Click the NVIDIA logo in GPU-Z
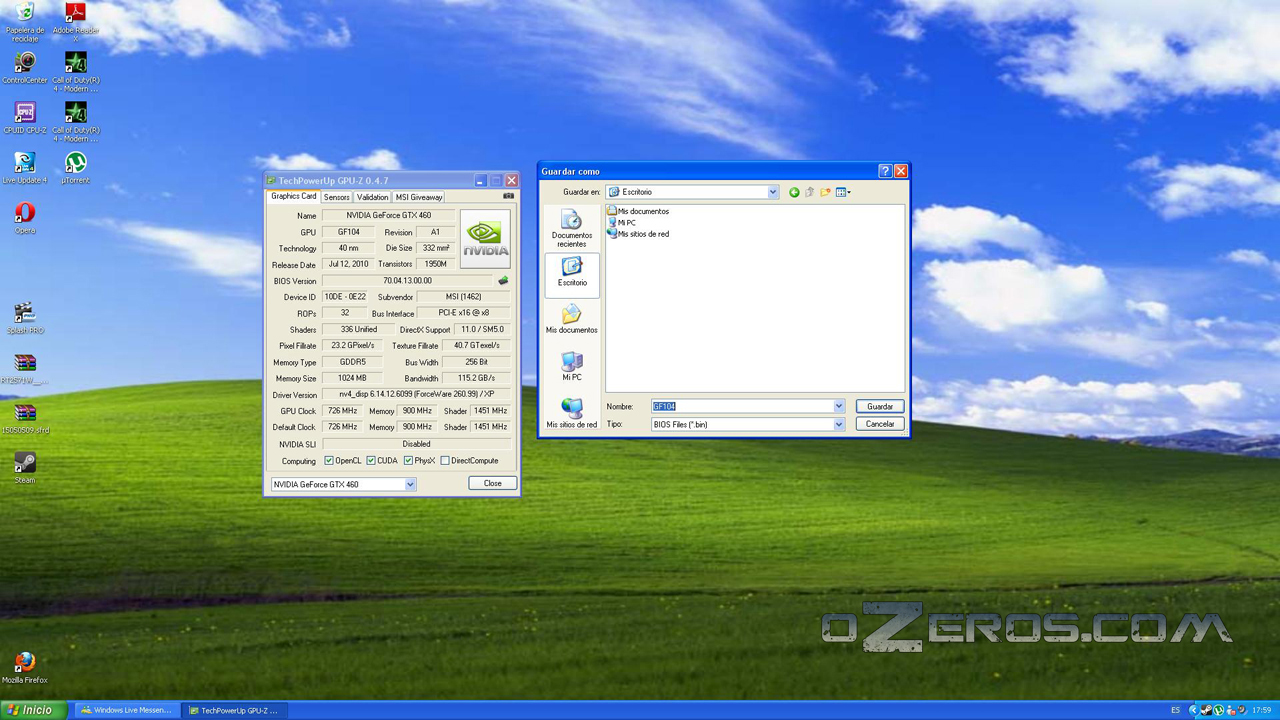Image resolution: width=1280 pixels, height=720 pixels. 485,238
